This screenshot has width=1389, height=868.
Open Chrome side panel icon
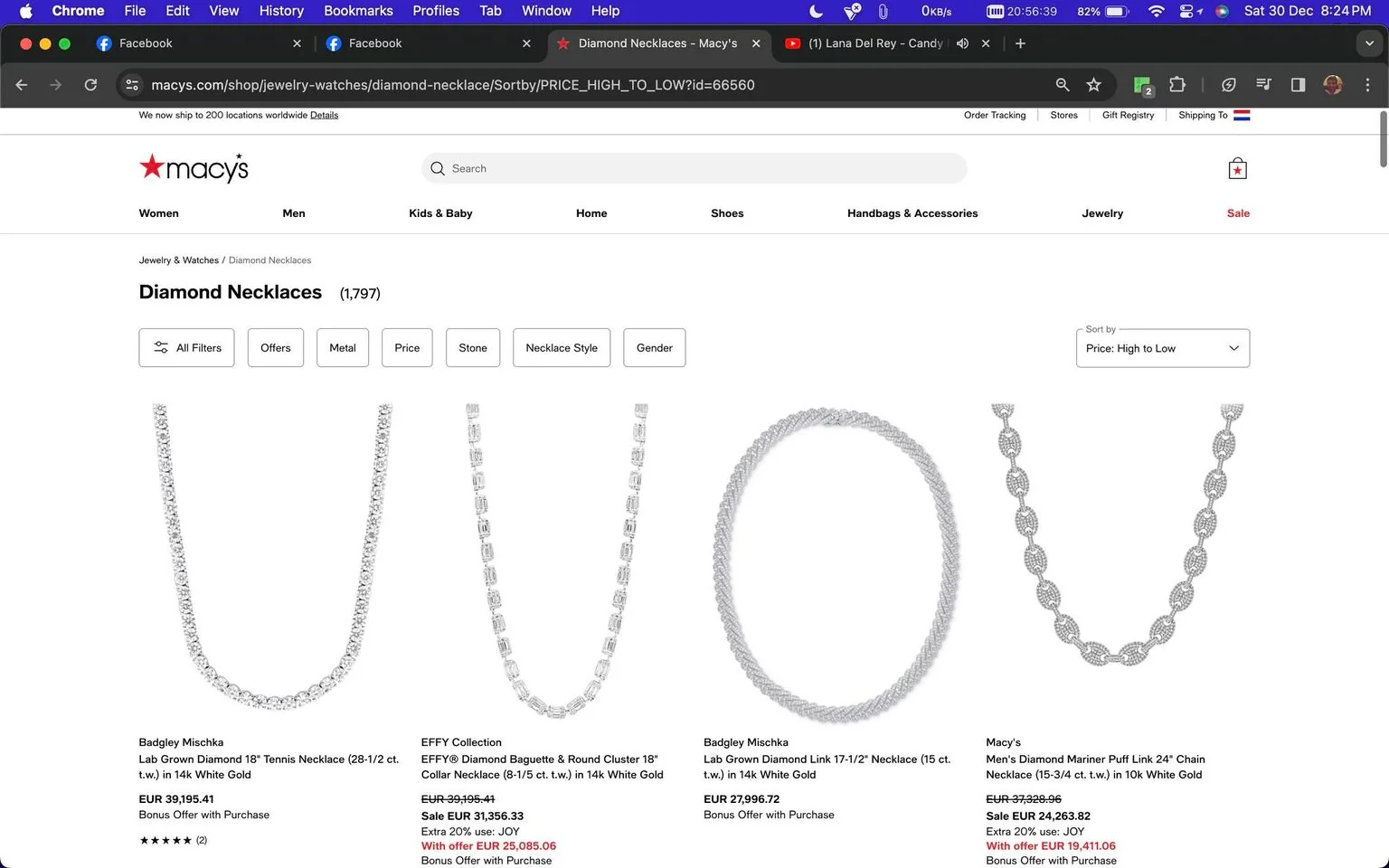(1298, 85)
